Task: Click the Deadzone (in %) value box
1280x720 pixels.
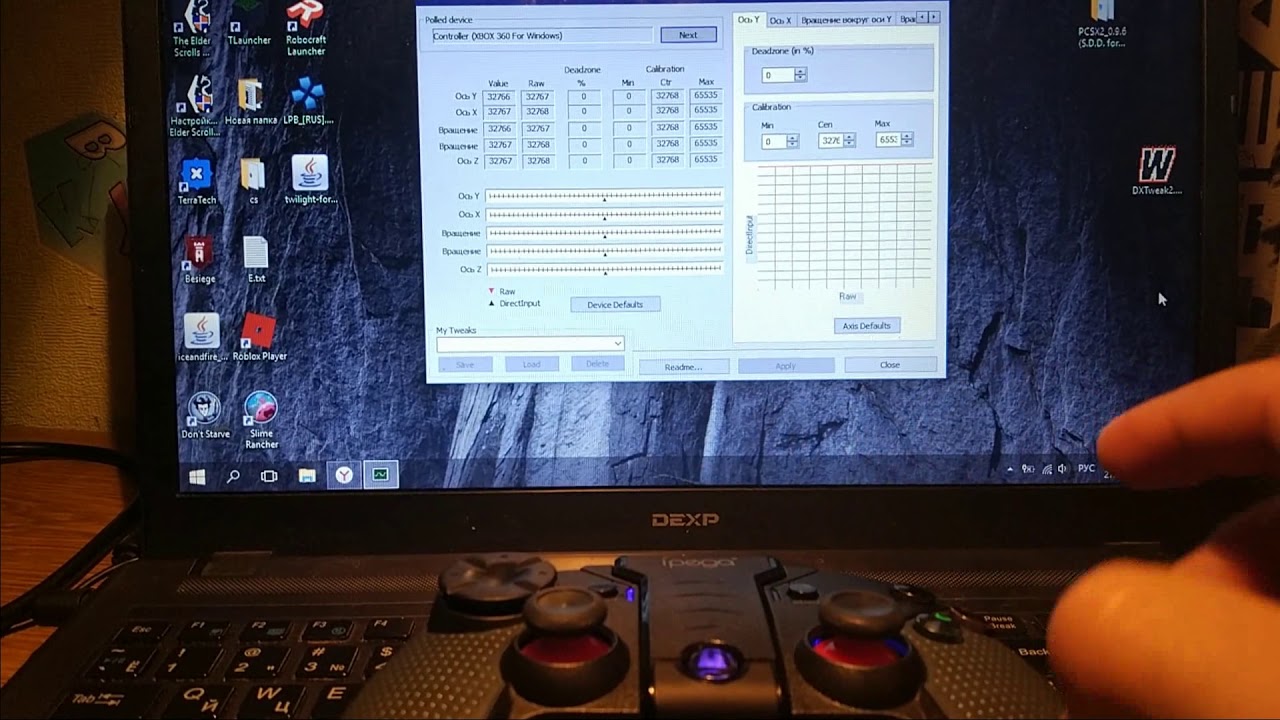Action: [x=778, y=75]
